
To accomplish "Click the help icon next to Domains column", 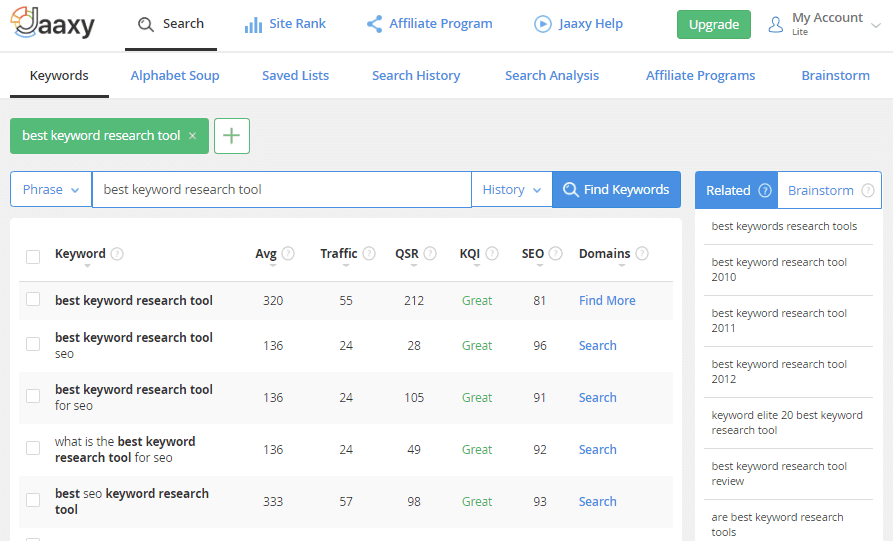I will point(642,253).
